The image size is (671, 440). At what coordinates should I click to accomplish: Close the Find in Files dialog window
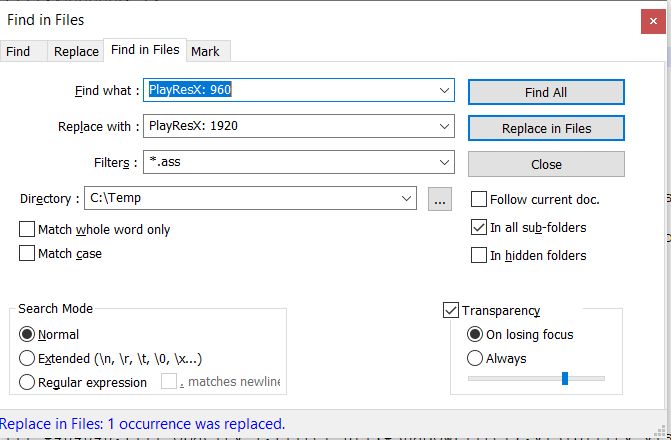click(648, 19)
